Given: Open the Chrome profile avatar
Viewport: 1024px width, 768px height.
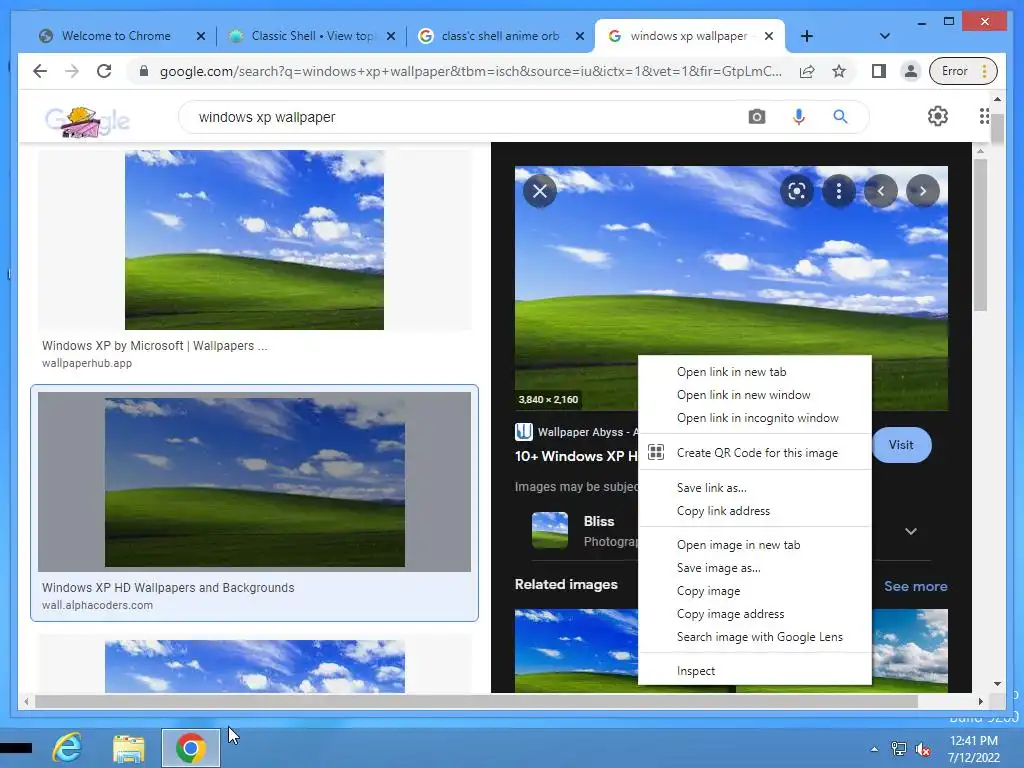Looking at the screenshot, I should click(910, 71).
